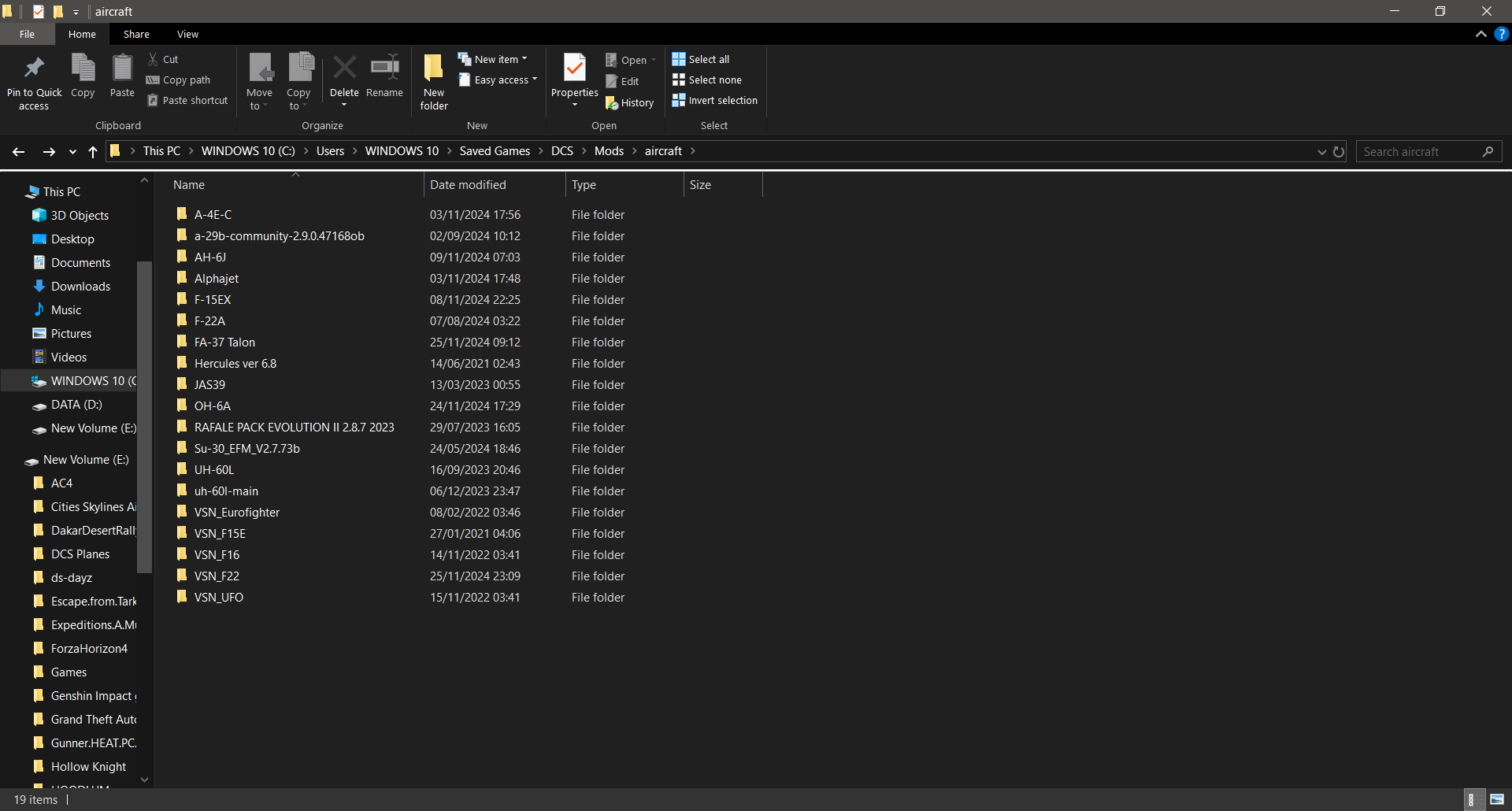Select RAFALE PACK EVOLUTION II folder

(x=294, y=427)
